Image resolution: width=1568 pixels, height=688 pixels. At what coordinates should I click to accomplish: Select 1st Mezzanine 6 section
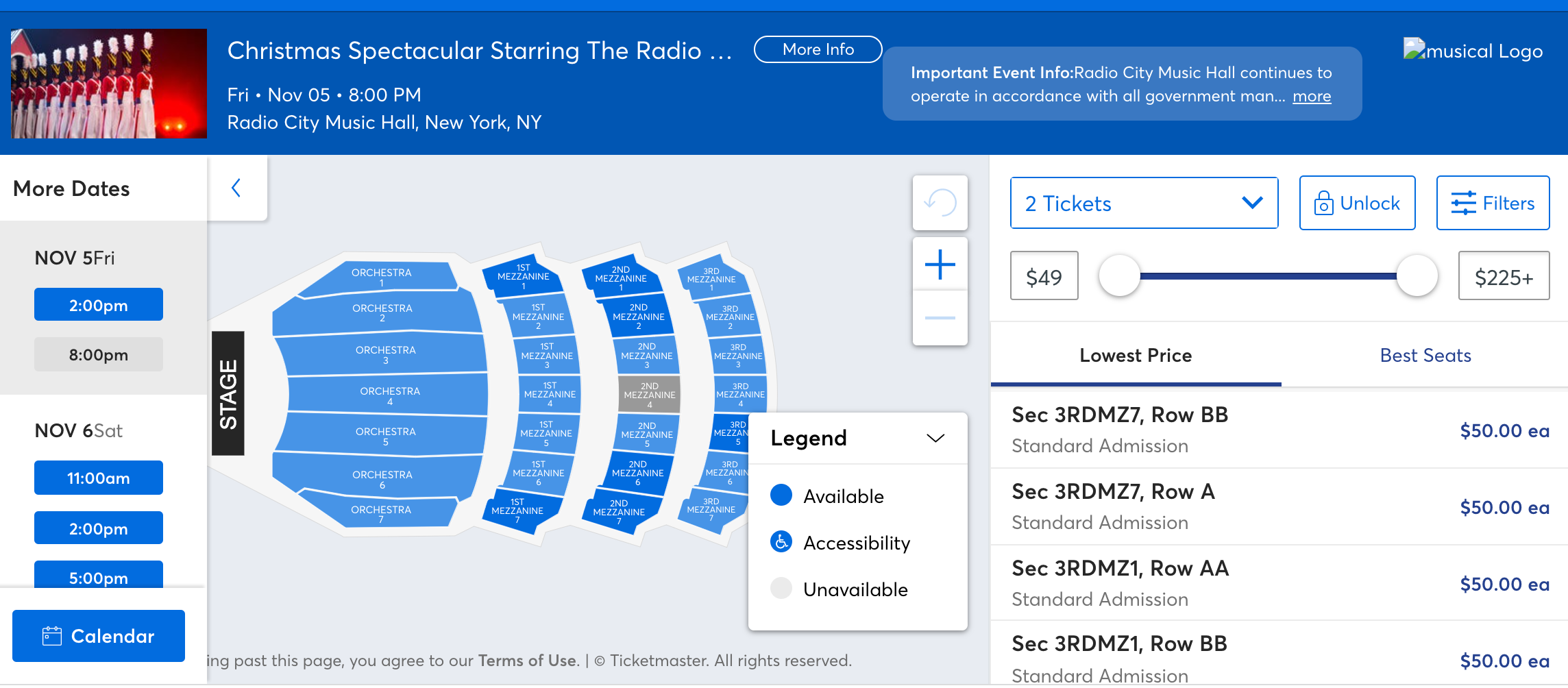click(x=538, y=473)
